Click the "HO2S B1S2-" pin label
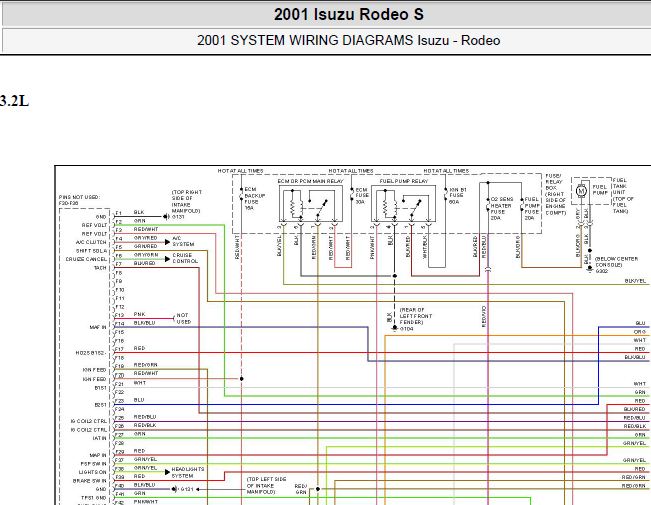This screenshot has height=505, width=651. click(x=91, y=353)
